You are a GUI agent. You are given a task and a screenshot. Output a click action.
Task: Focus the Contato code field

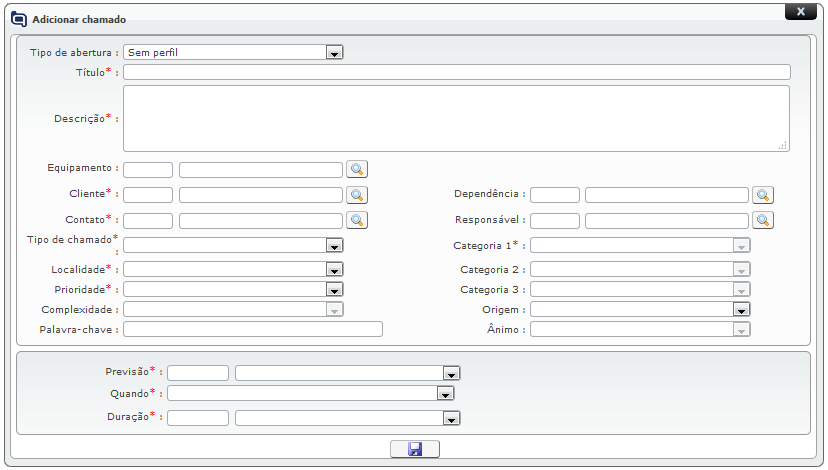[x=148, y=221]
